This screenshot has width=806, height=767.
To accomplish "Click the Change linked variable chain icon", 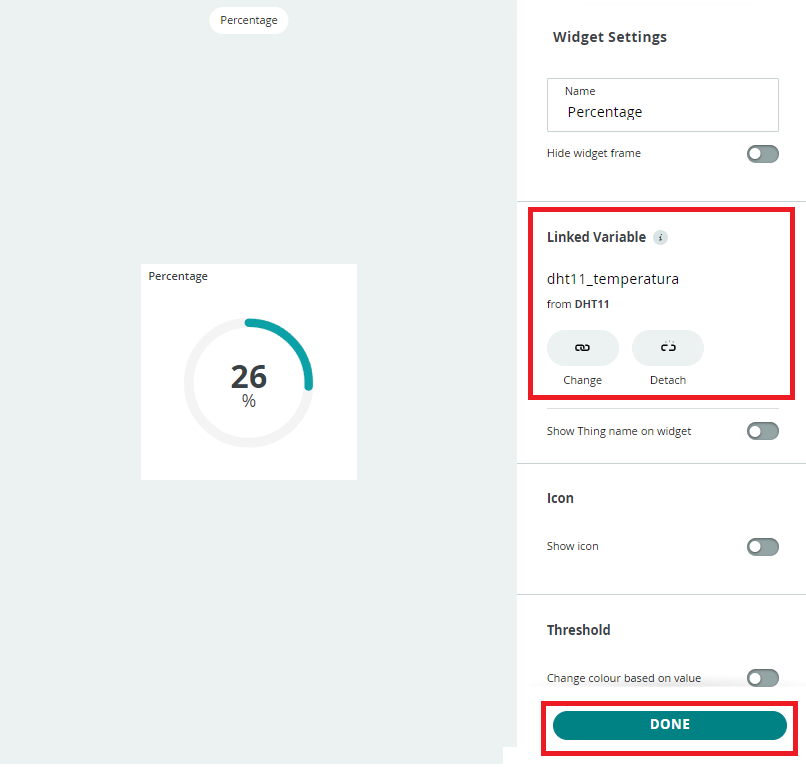I will click(582, 348).
